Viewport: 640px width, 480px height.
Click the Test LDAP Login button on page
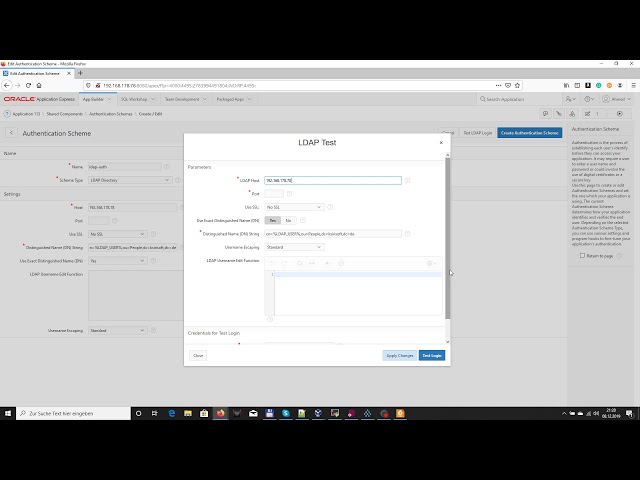point(478,133)
